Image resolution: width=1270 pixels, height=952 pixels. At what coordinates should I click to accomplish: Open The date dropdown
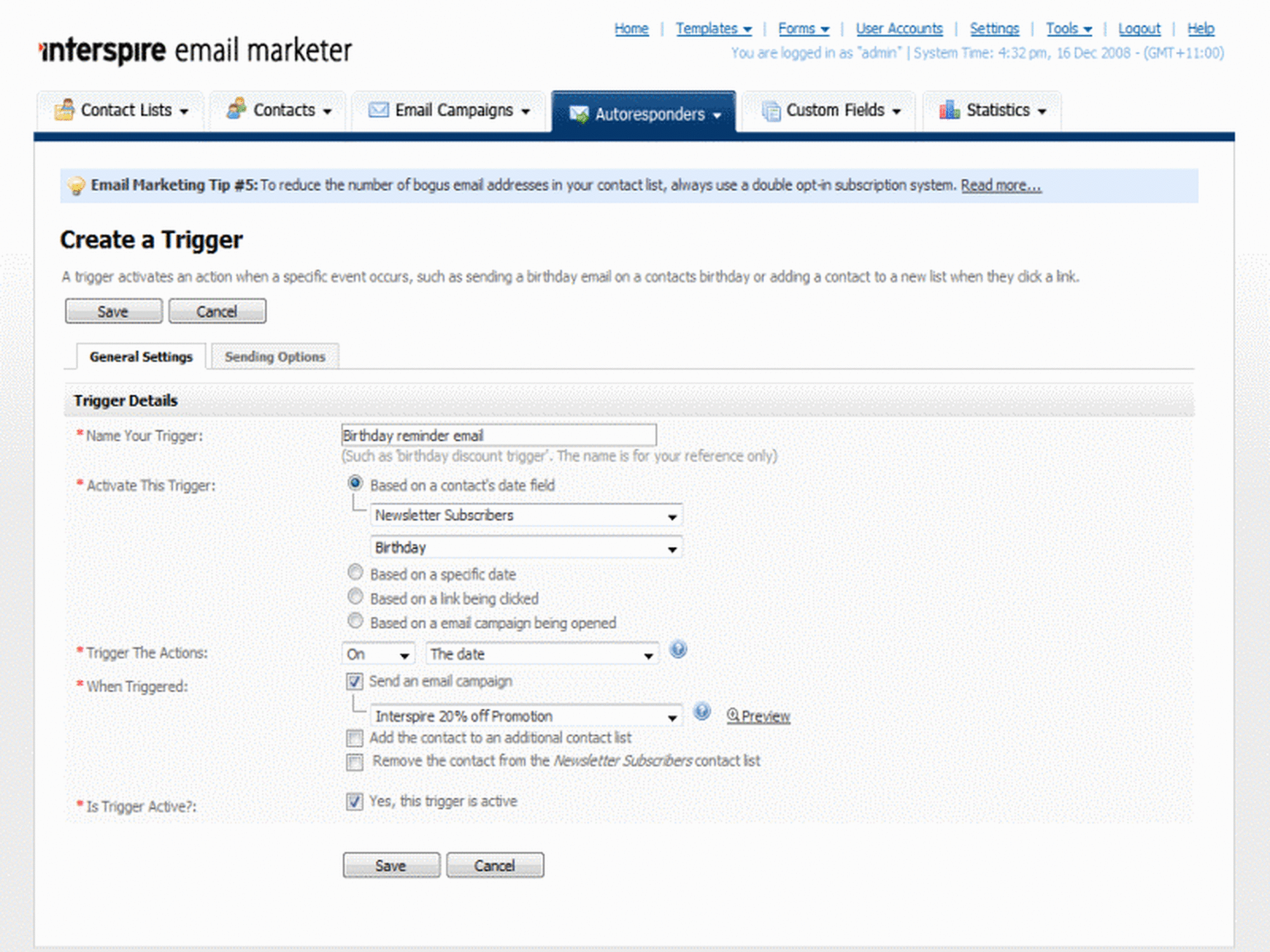click(x=542, y=654)
